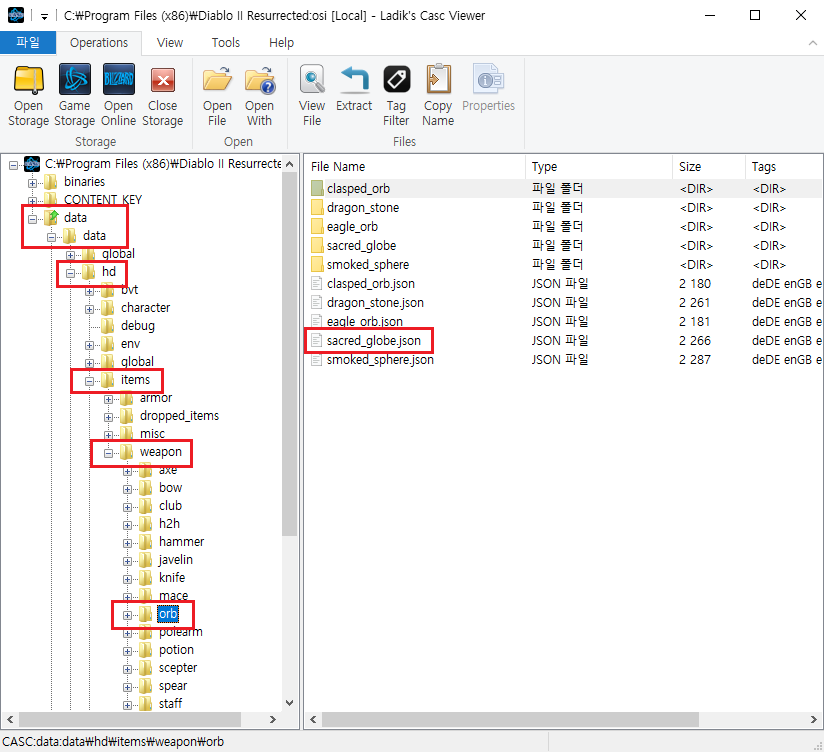Expand the character folder node
Image resolution: width=824 pixels, height=753 pixels.
click(x=89, y=310)
